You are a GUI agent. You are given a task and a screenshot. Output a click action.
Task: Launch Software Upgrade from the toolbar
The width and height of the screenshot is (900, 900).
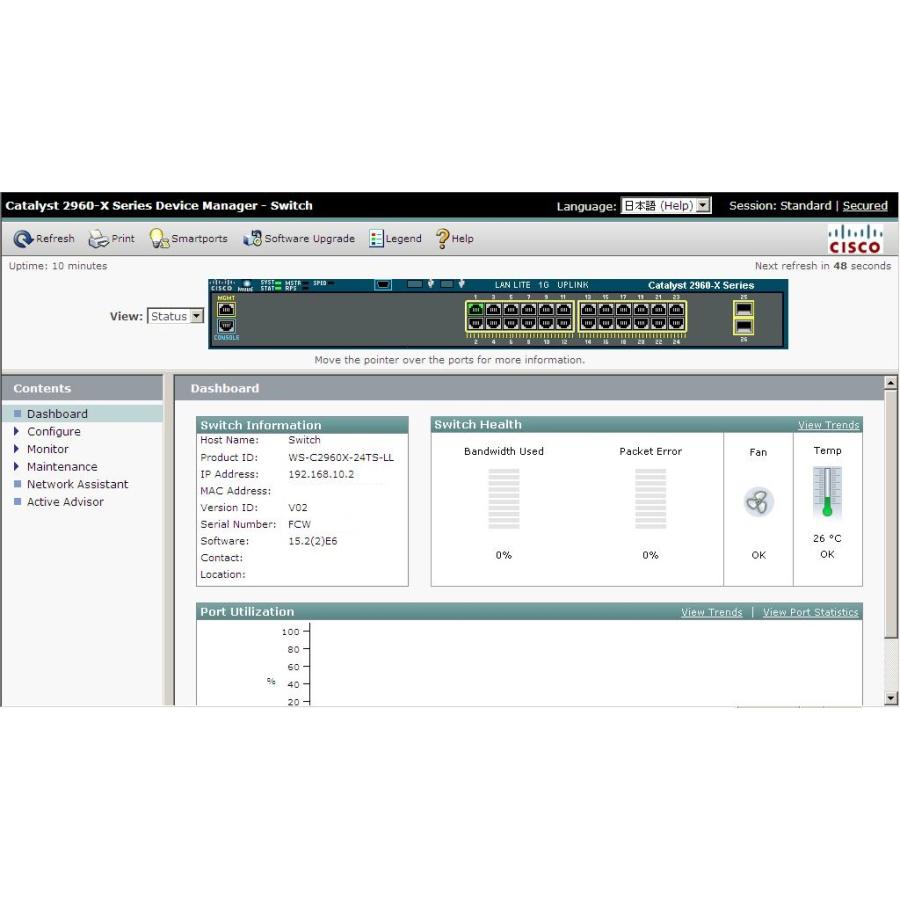click(252, 239)
